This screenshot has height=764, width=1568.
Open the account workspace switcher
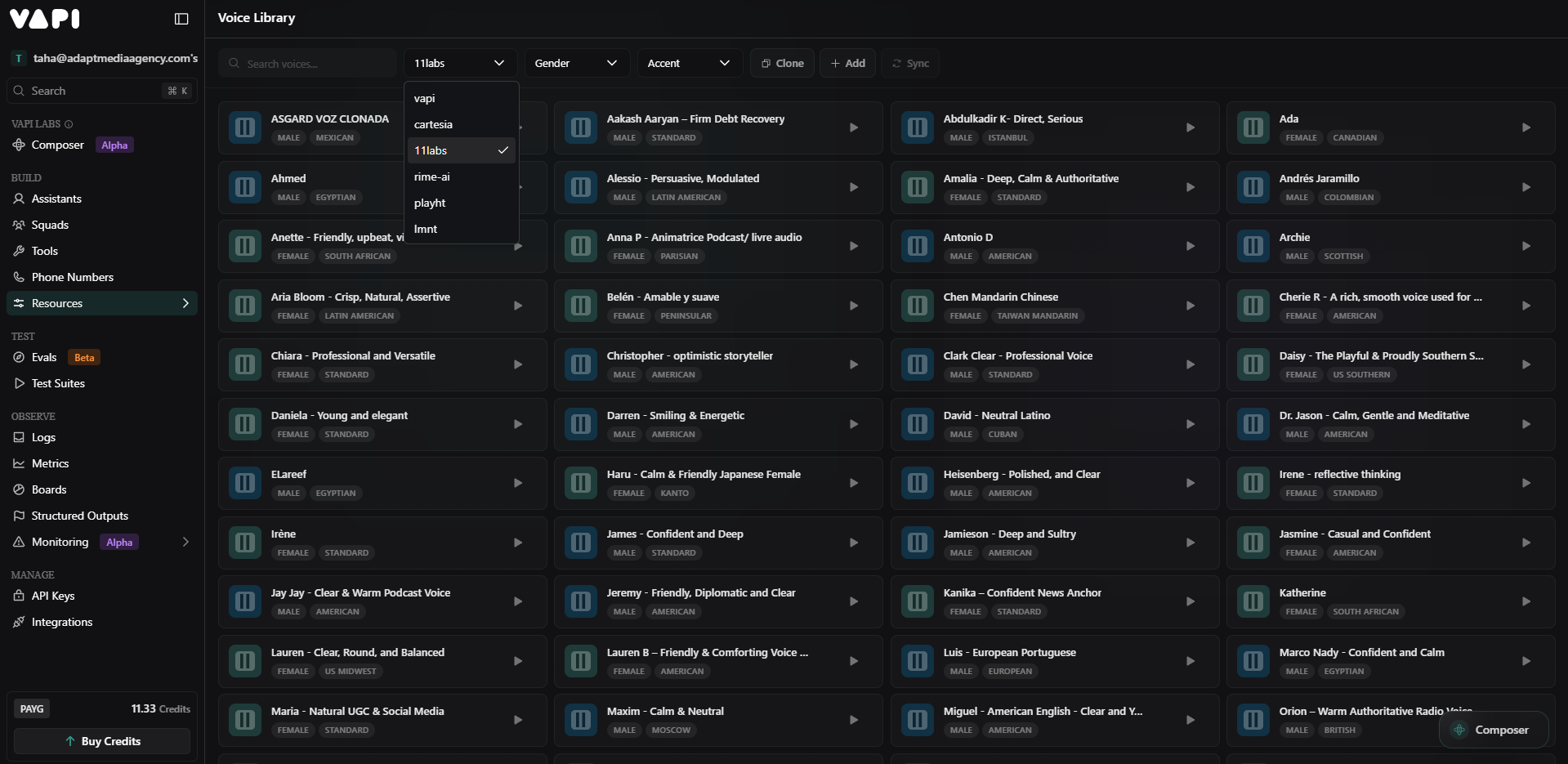[104, 58]
